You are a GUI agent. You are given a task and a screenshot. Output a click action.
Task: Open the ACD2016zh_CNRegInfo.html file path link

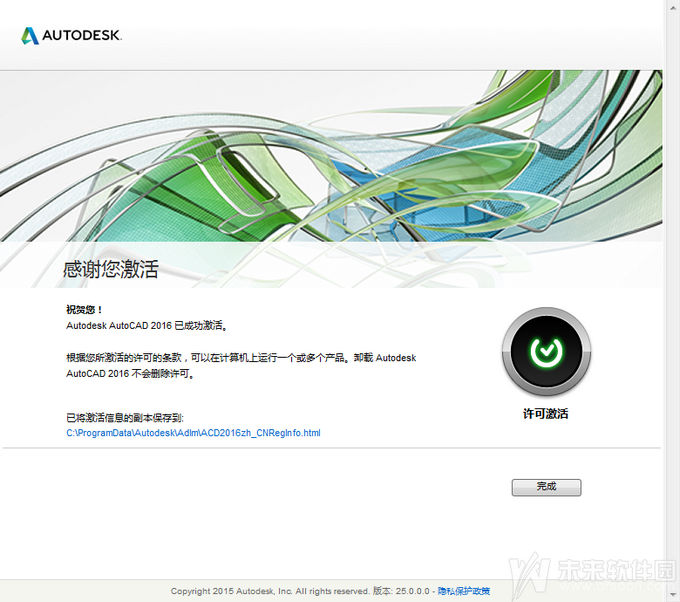pos(193,433)
